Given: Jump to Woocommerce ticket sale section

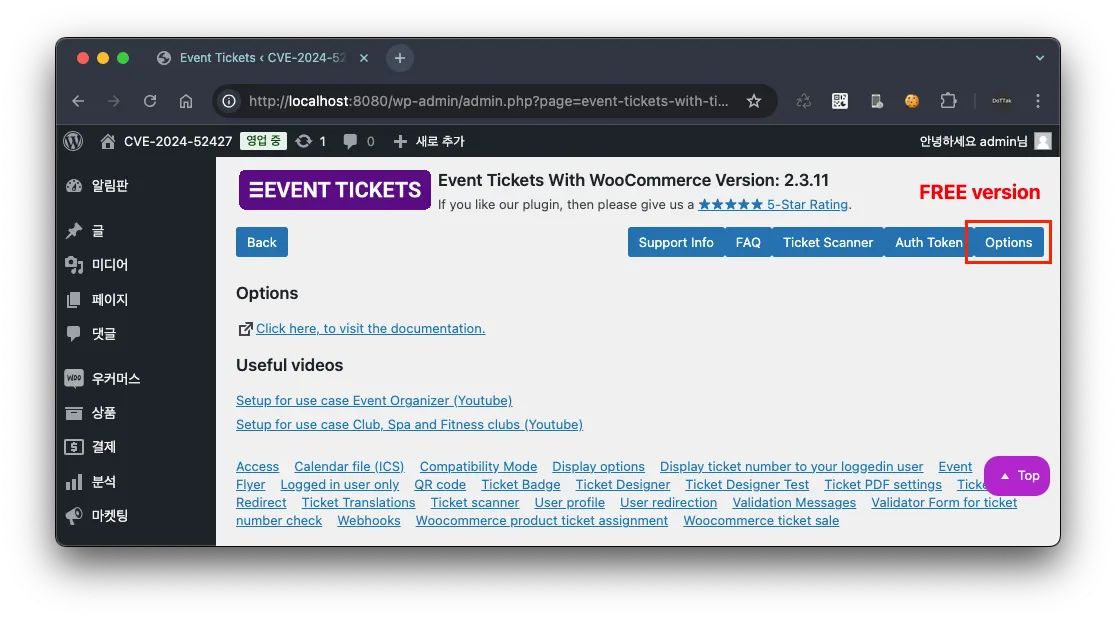Looking at the screenshot, I should [761, 520].
